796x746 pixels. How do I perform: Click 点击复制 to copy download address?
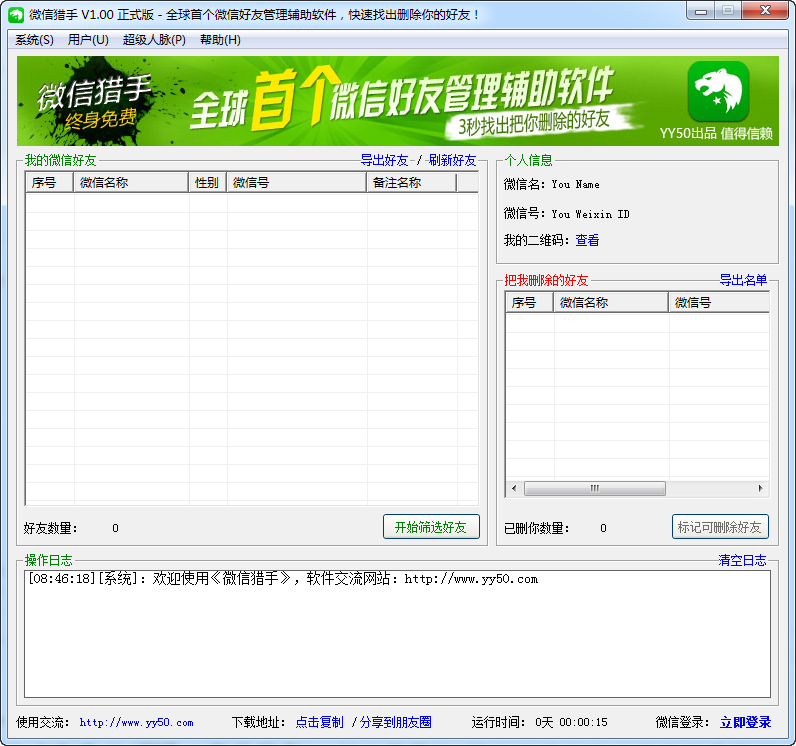click(319, 722)
